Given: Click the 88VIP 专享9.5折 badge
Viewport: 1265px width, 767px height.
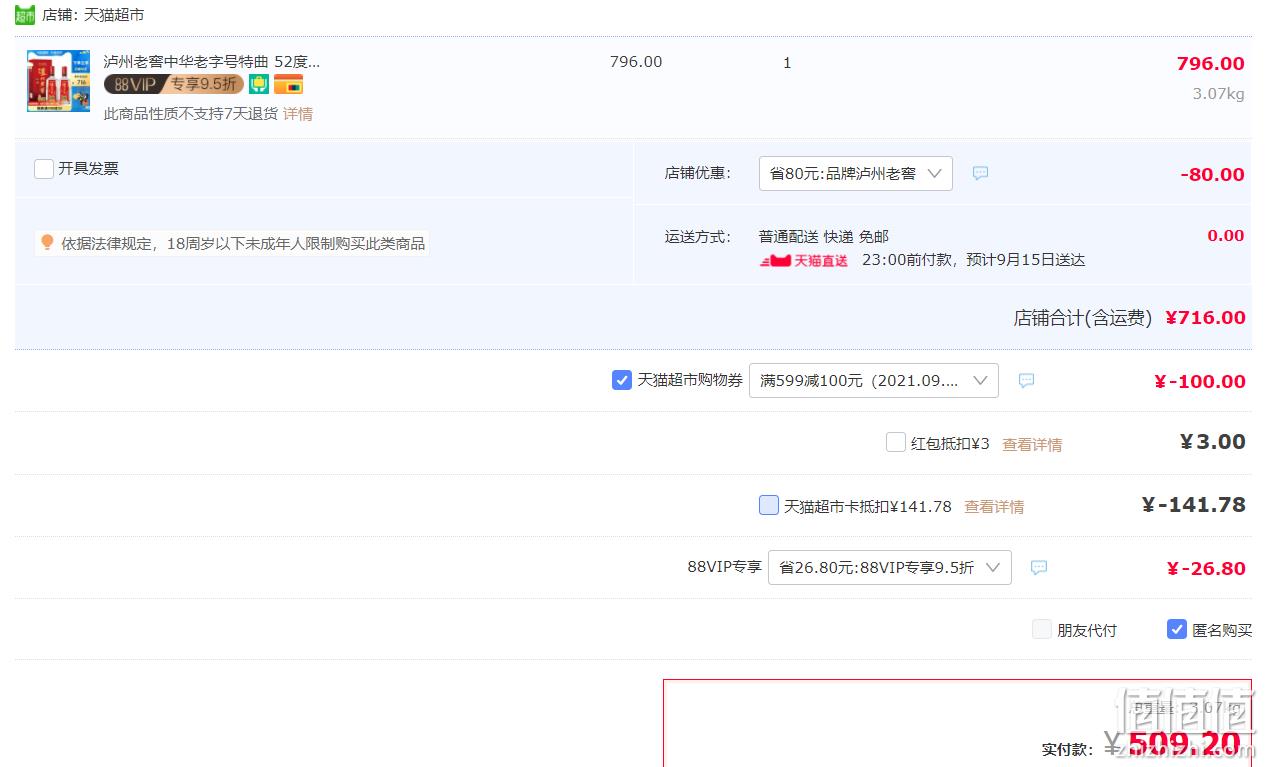Looking at the screenshot, I should tap(174, 84).
